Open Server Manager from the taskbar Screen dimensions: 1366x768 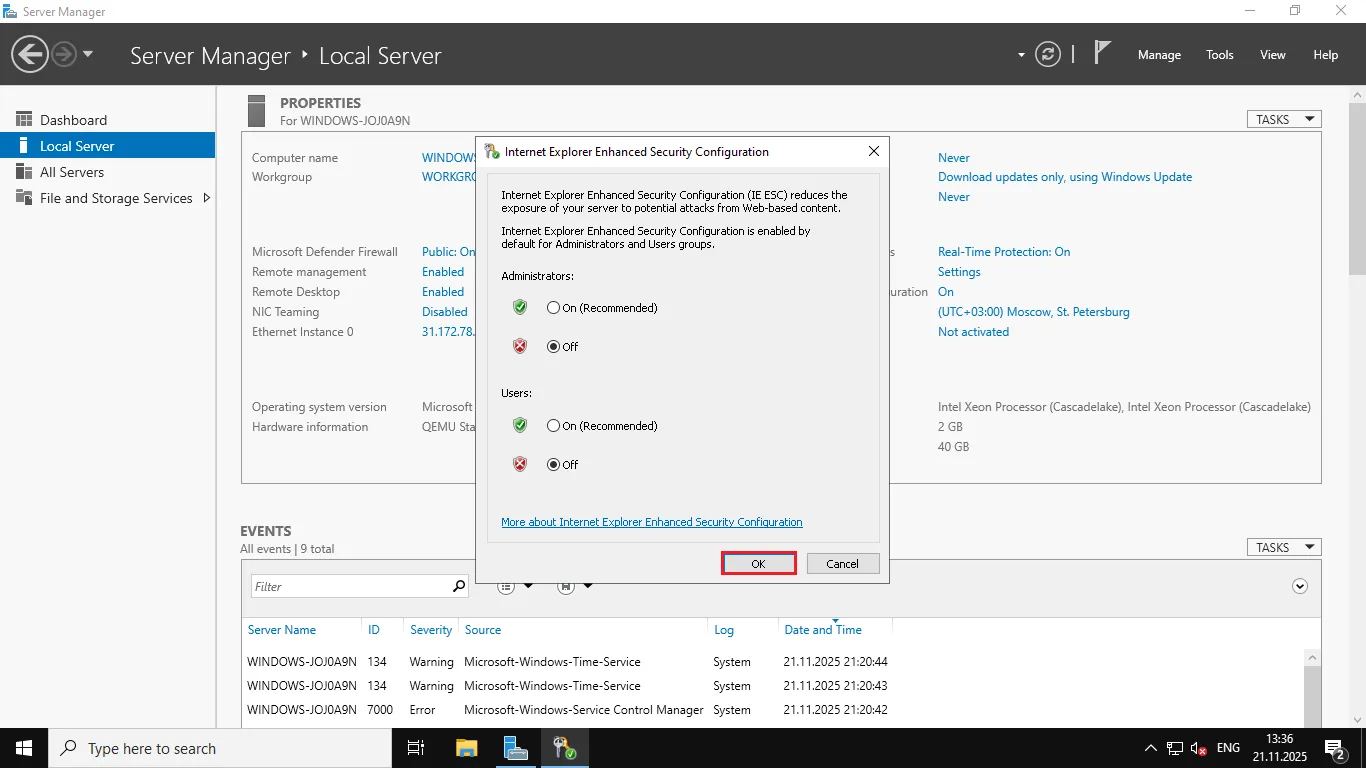click(x=515, y=748)
